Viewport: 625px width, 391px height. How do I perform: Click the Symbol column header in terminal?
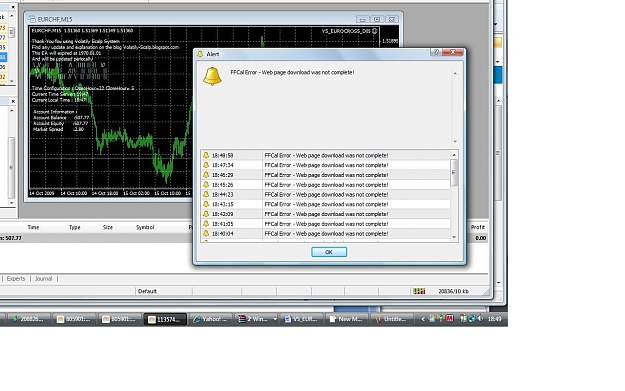(x=145, y=227)
